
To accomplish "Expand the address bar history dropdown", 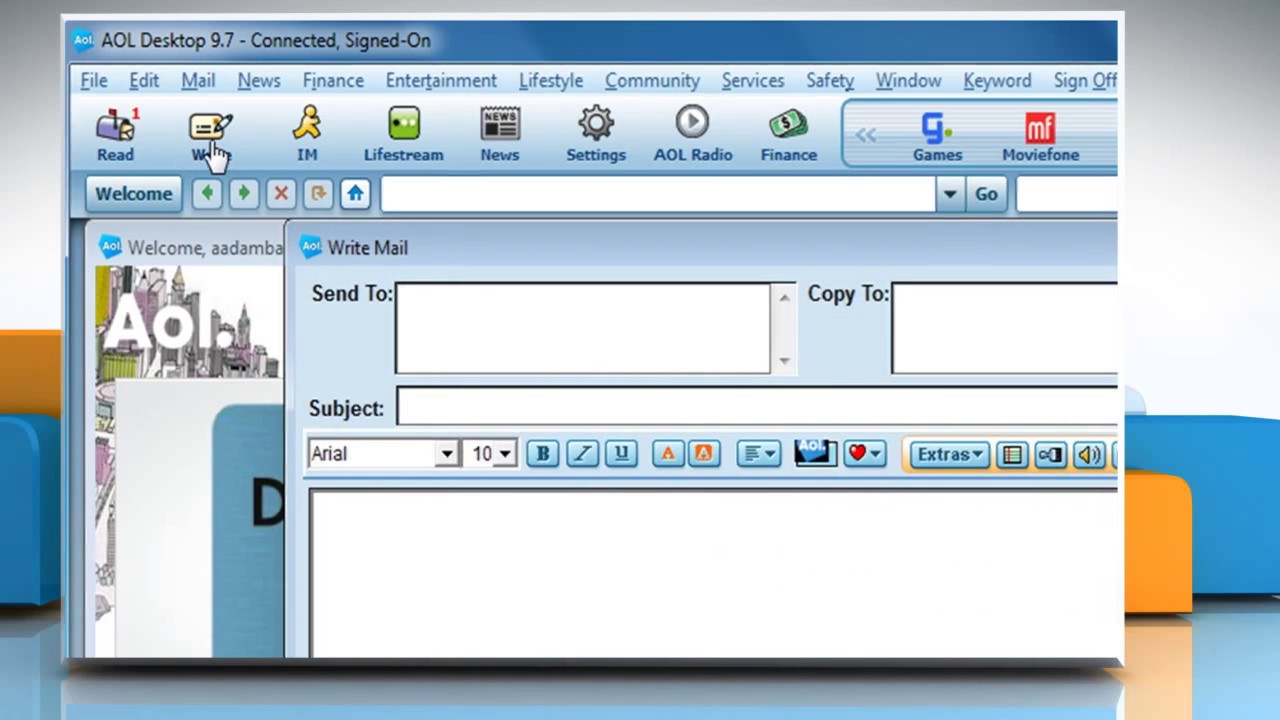I will tap(949, 194).
